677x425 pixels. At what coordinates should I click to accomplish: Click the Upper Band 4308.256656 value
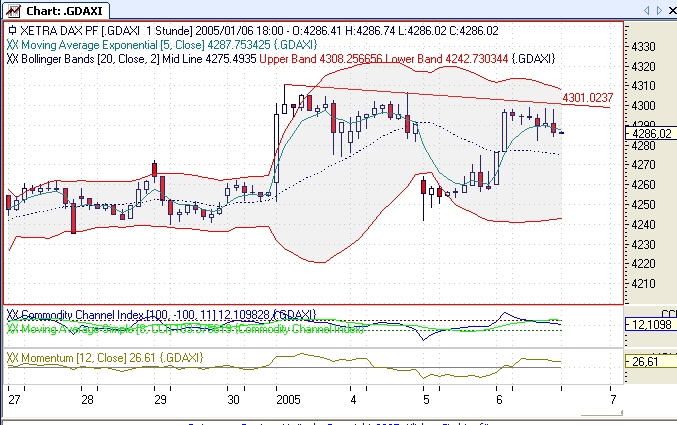(321, 59)
